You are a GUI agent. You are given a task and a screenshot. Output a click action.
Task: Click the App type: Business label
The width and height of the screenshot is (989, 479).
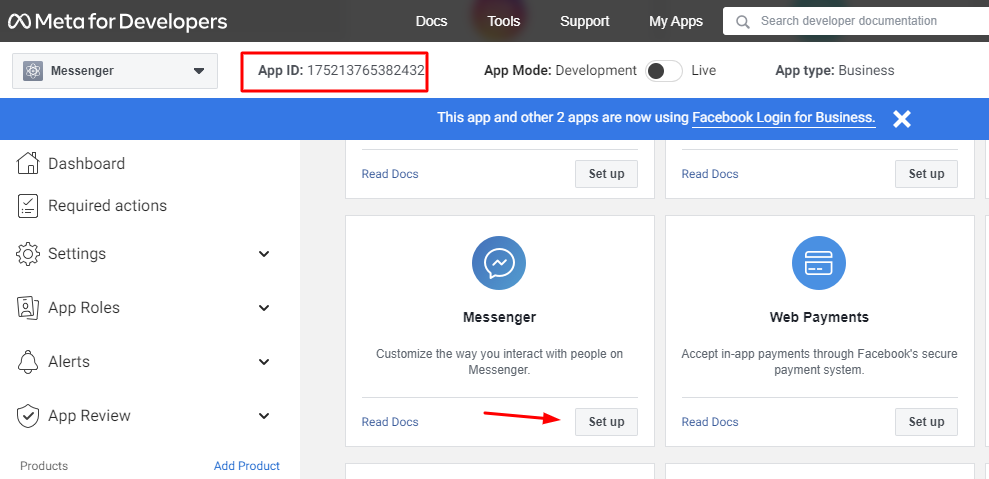coord(834,71)
